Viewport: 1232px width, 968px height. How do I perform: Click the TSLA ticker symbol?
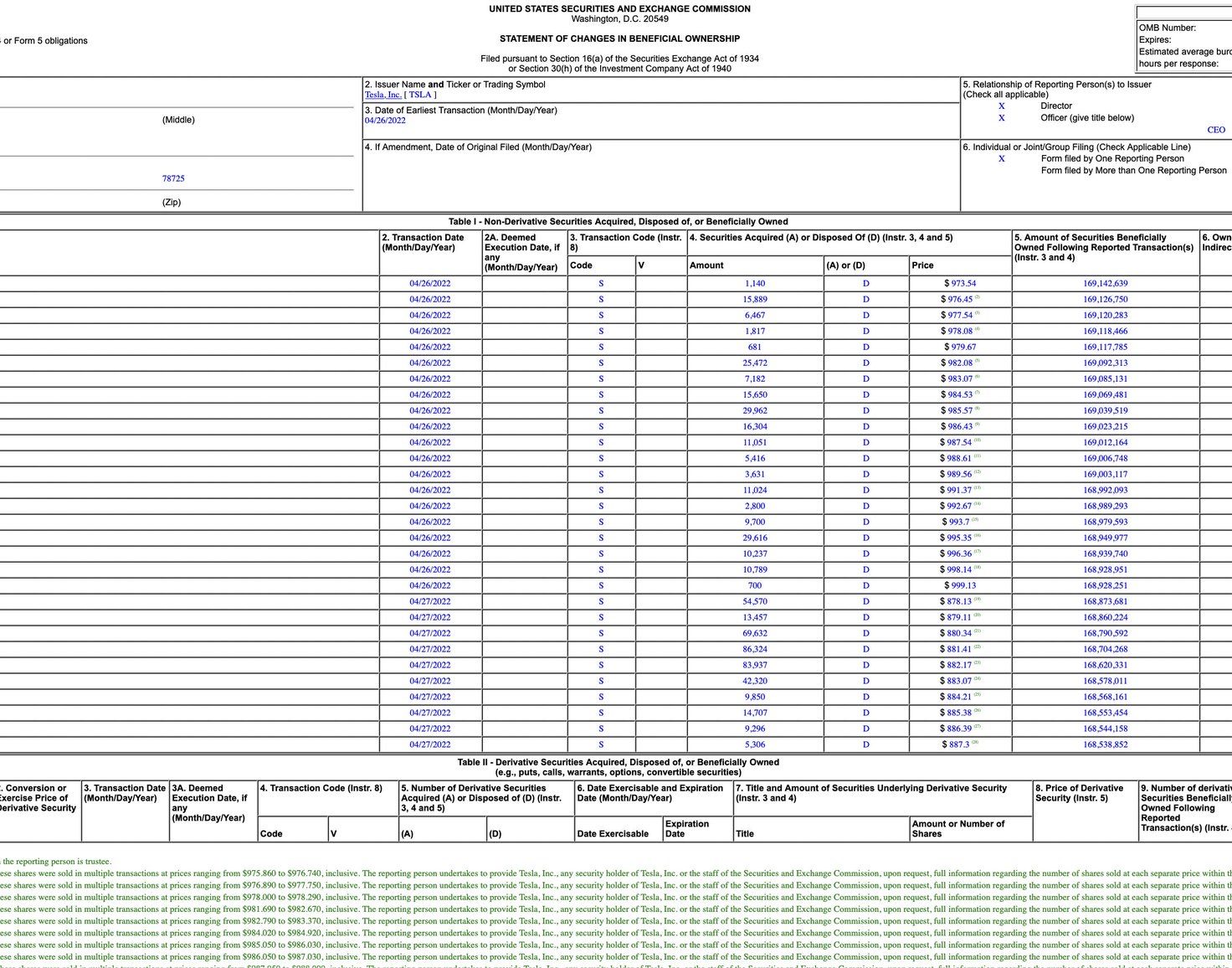point(420,95)
